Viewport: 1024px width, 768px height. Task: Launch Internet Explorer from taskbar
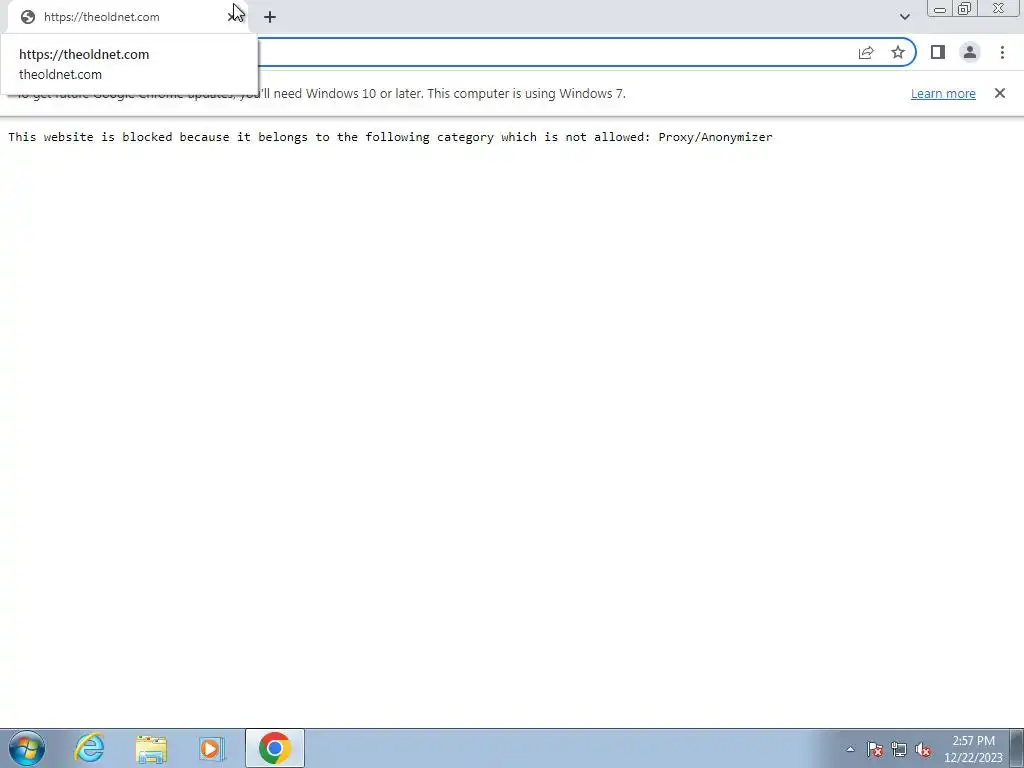click(89, 748)
